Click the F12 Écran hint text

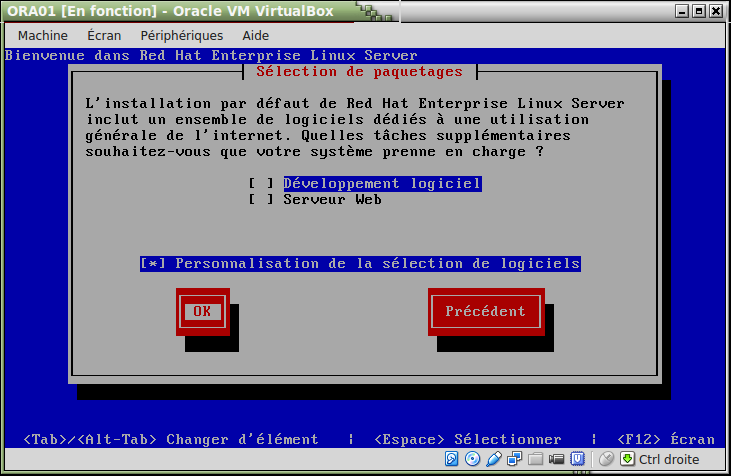coord(666,439)
